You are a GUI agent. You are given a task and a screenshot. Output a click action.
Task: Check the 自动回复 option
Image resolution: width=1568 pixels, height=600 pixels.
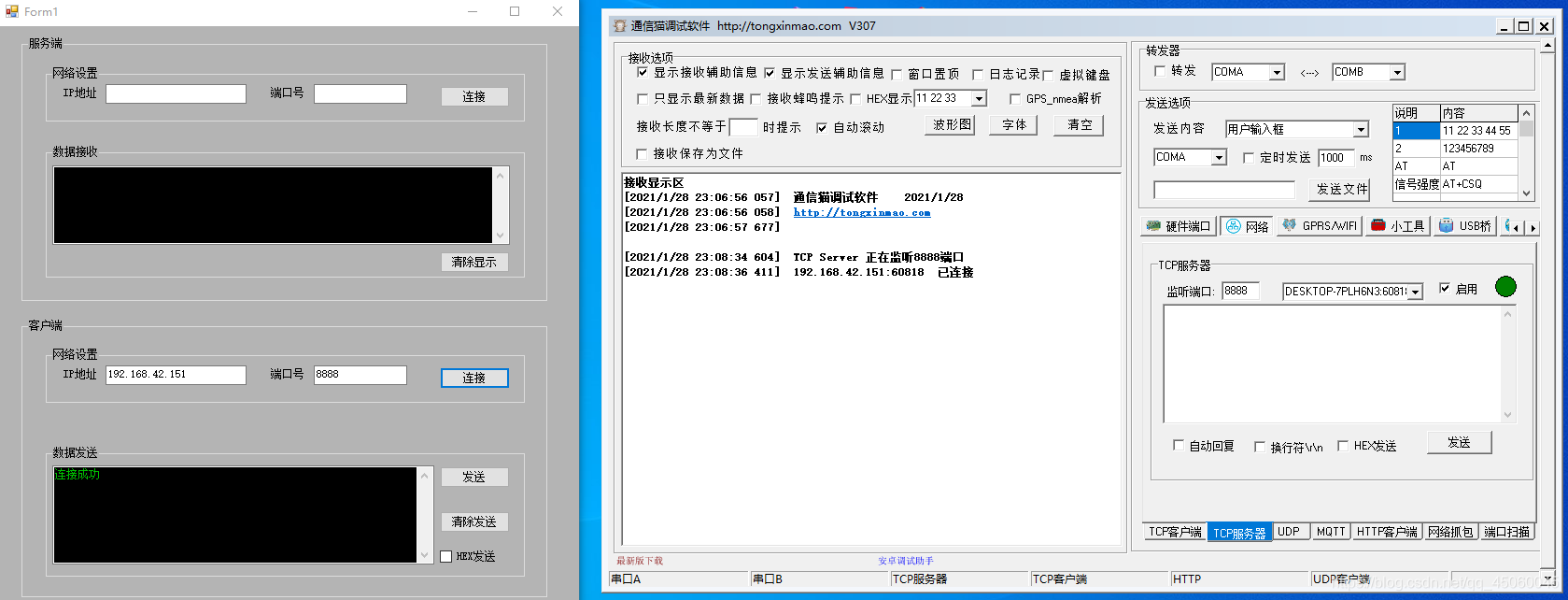coord(1179,446)
